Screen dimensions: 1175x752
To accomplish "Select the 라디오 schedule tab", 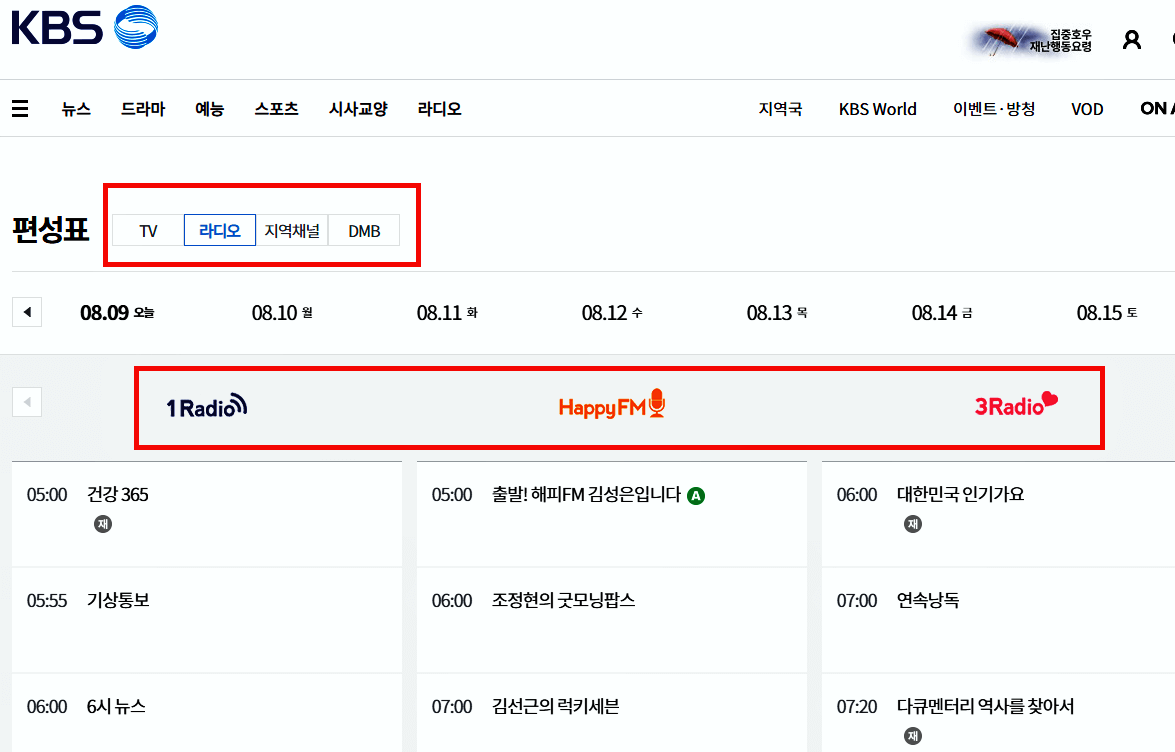I will 220,230.
